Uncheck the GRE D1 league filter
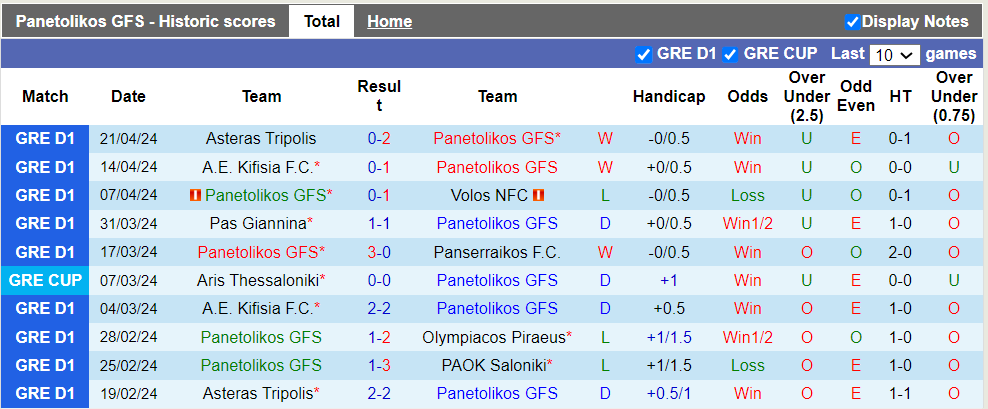This screenshot has height=409, width=988. (644, 54)
